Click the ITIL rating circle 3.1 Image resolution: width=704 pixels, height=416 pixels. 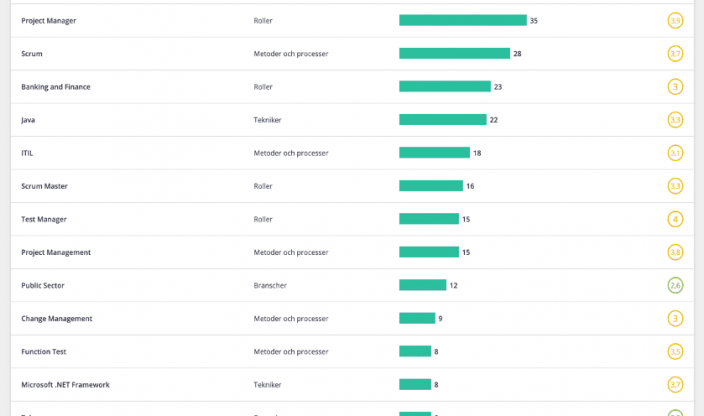point(676,153)
